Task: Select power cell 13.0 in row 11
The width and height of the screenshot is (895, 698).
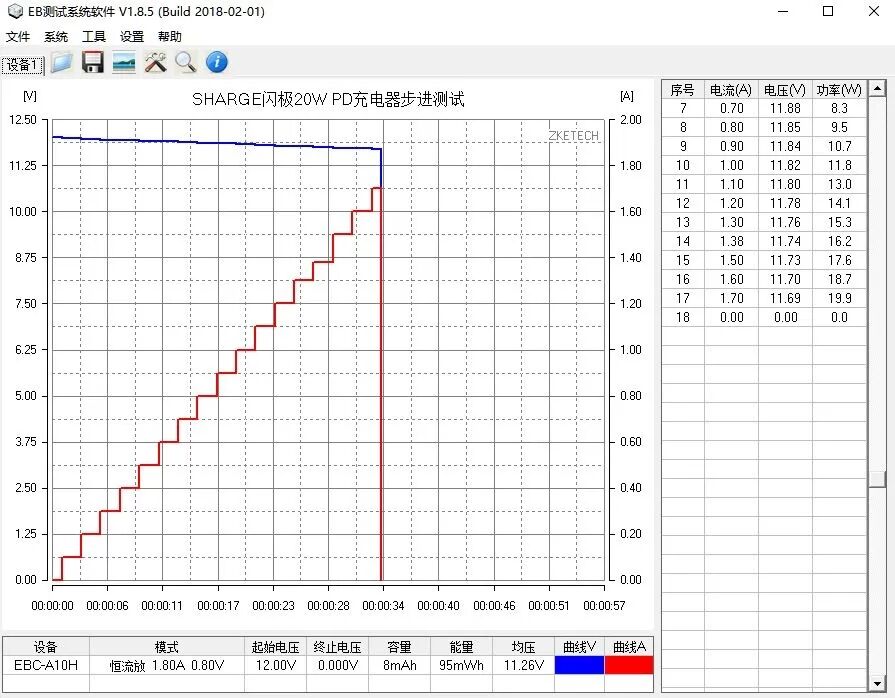Action: (839, 184)
